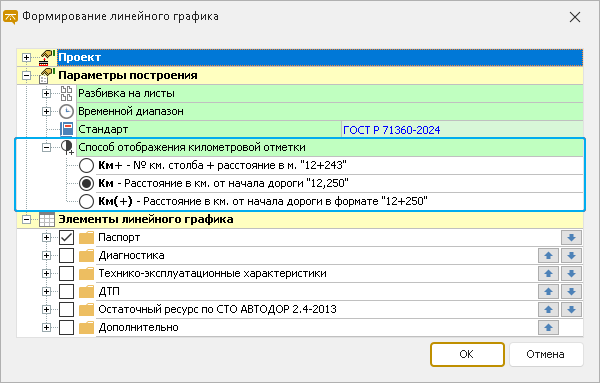The height and width of the screenshot is (383, 600).
Task: Click the Параметры построения node icon
Action: [47, 75]
